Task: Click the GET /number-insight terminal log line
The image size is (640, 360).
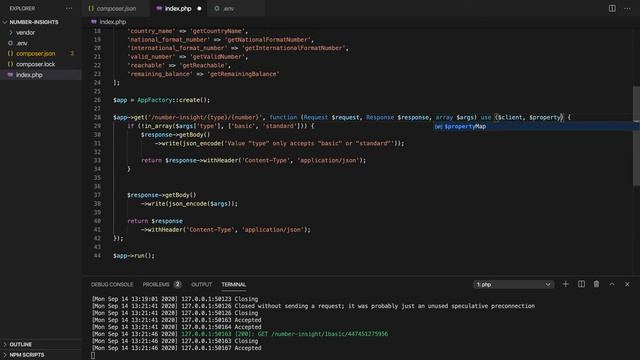Action: tap(240, 334)
